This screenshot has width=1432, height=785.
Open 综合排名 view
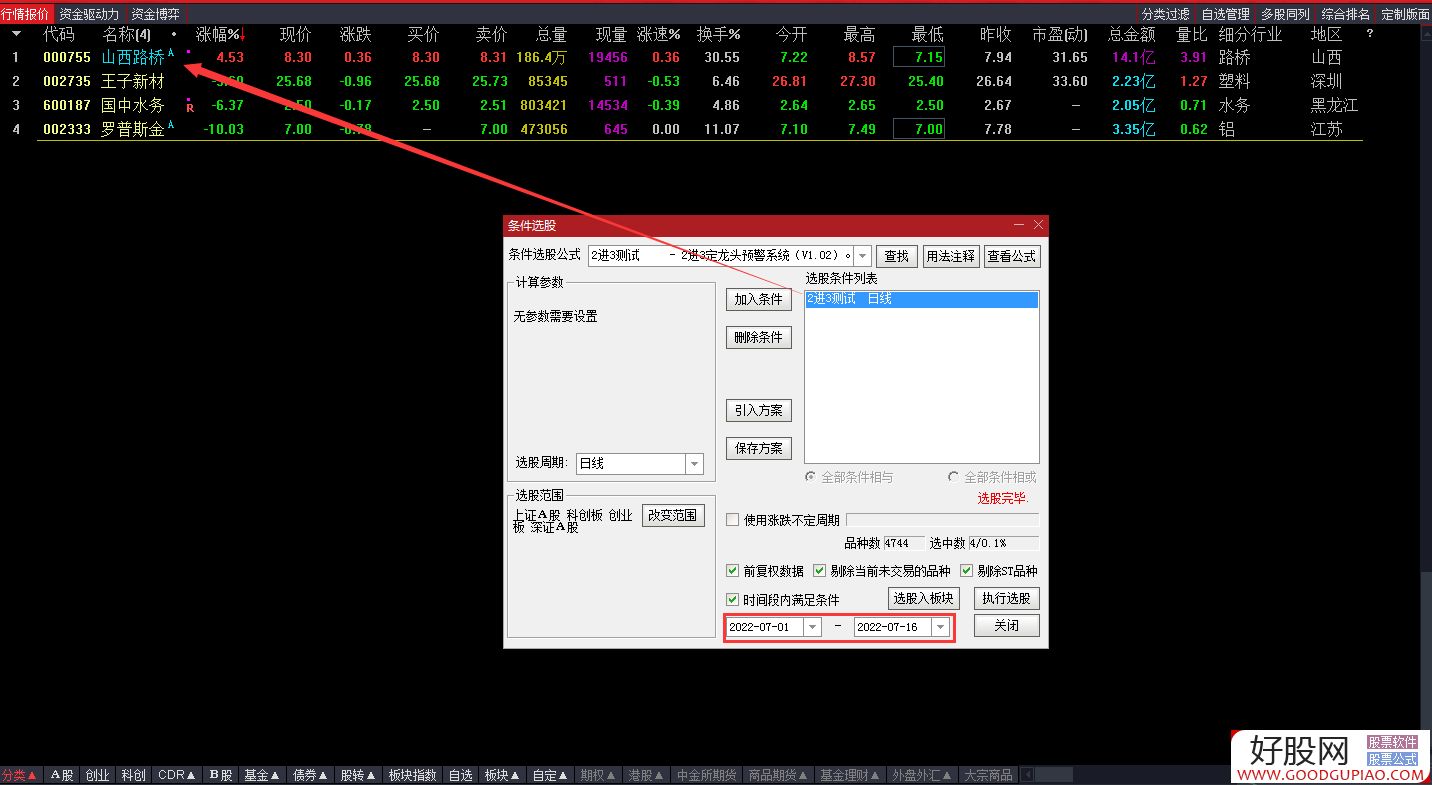(1346, 14)
